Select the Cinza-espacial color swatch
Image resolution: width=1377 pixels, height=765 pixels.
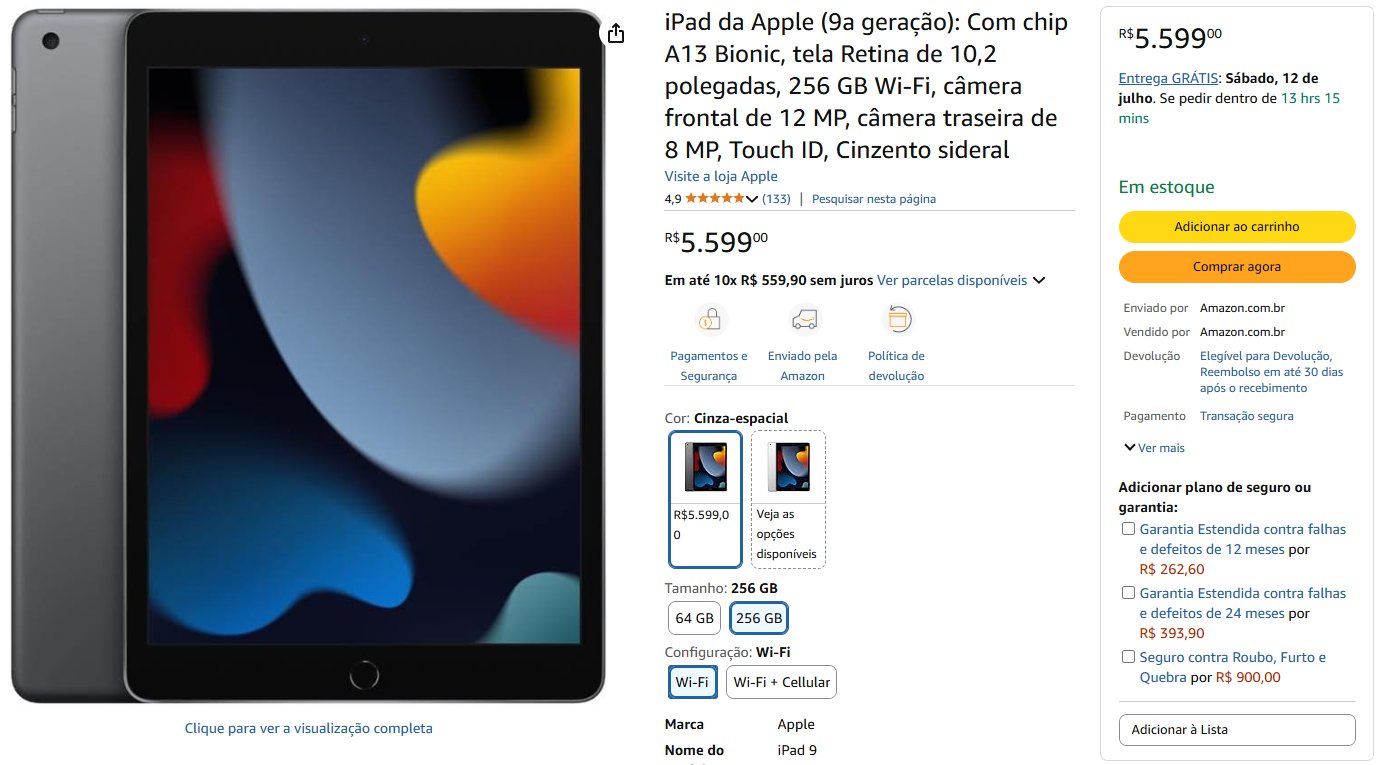click(705, 499)
